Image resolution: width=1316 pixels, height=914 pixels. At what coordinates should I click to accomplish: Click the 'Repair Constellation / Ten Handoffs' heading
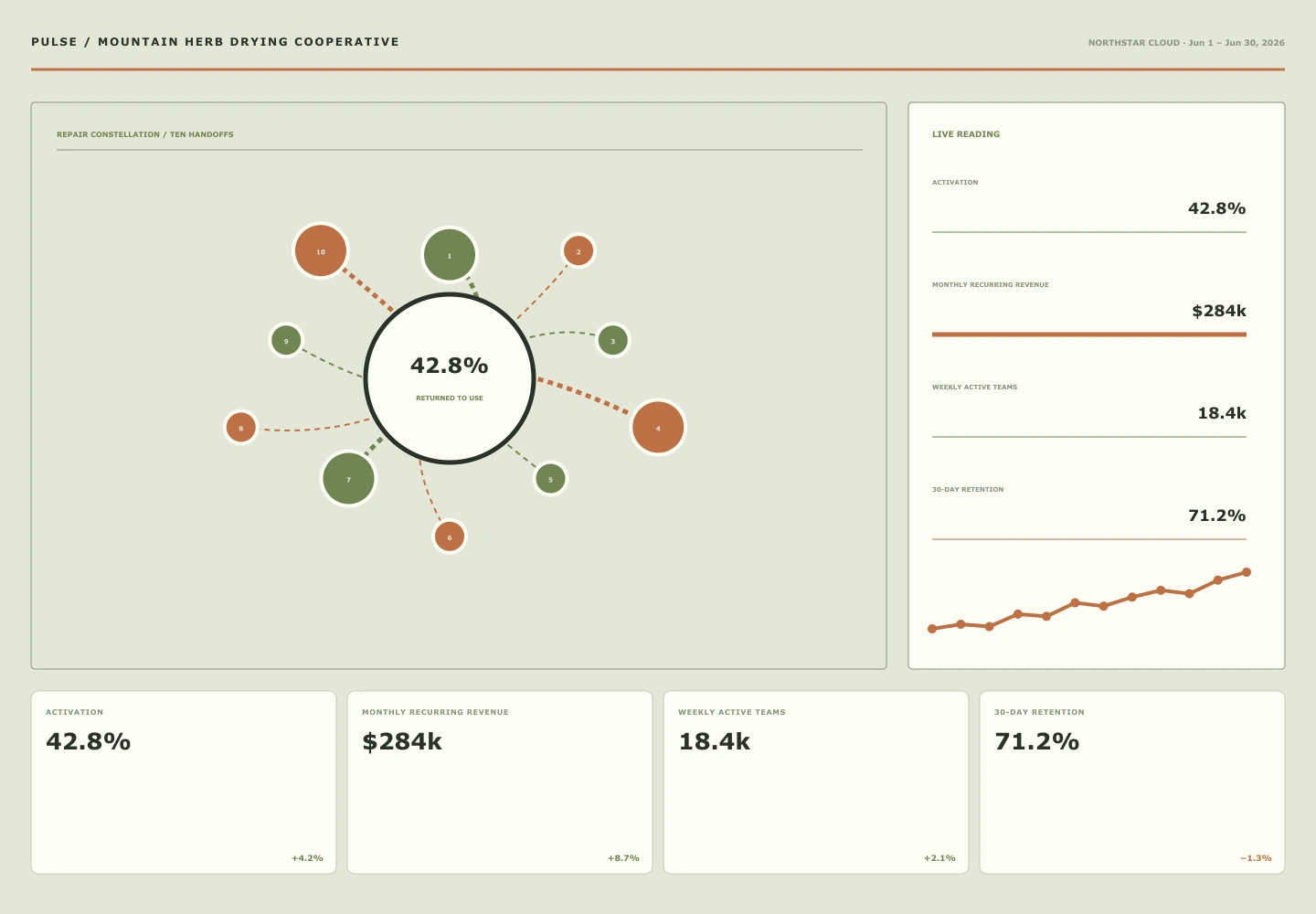[x=145, y=134]
